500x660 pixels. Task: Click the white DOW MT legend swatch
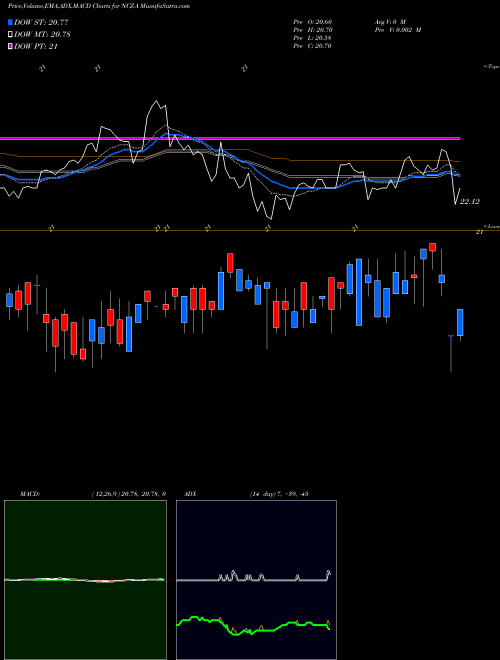coord(11,34)
